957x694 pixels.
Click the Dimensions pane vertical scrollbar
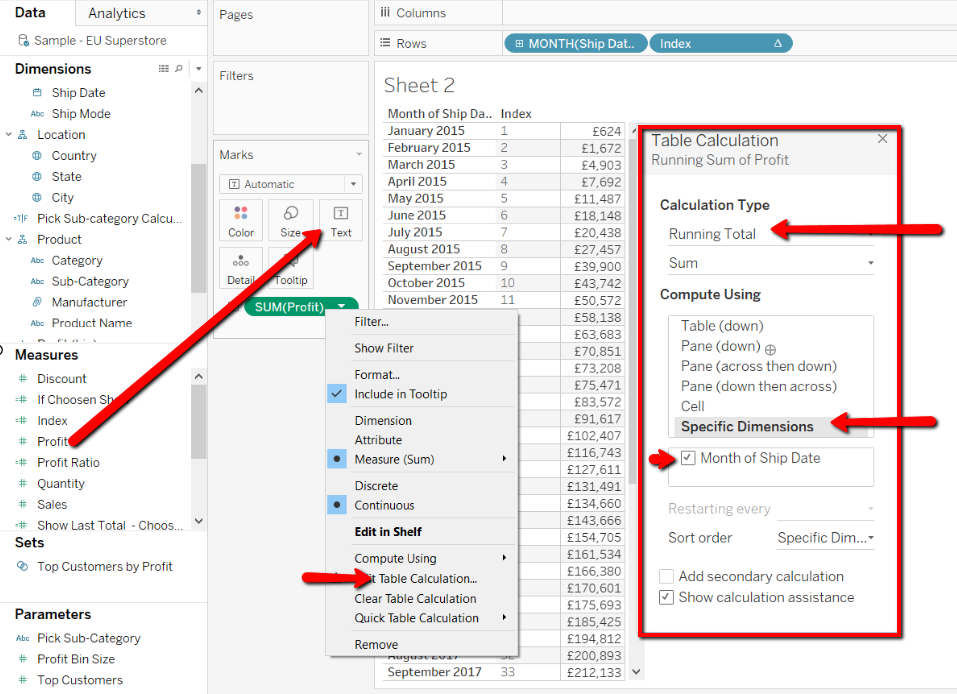tap(198, 229)
